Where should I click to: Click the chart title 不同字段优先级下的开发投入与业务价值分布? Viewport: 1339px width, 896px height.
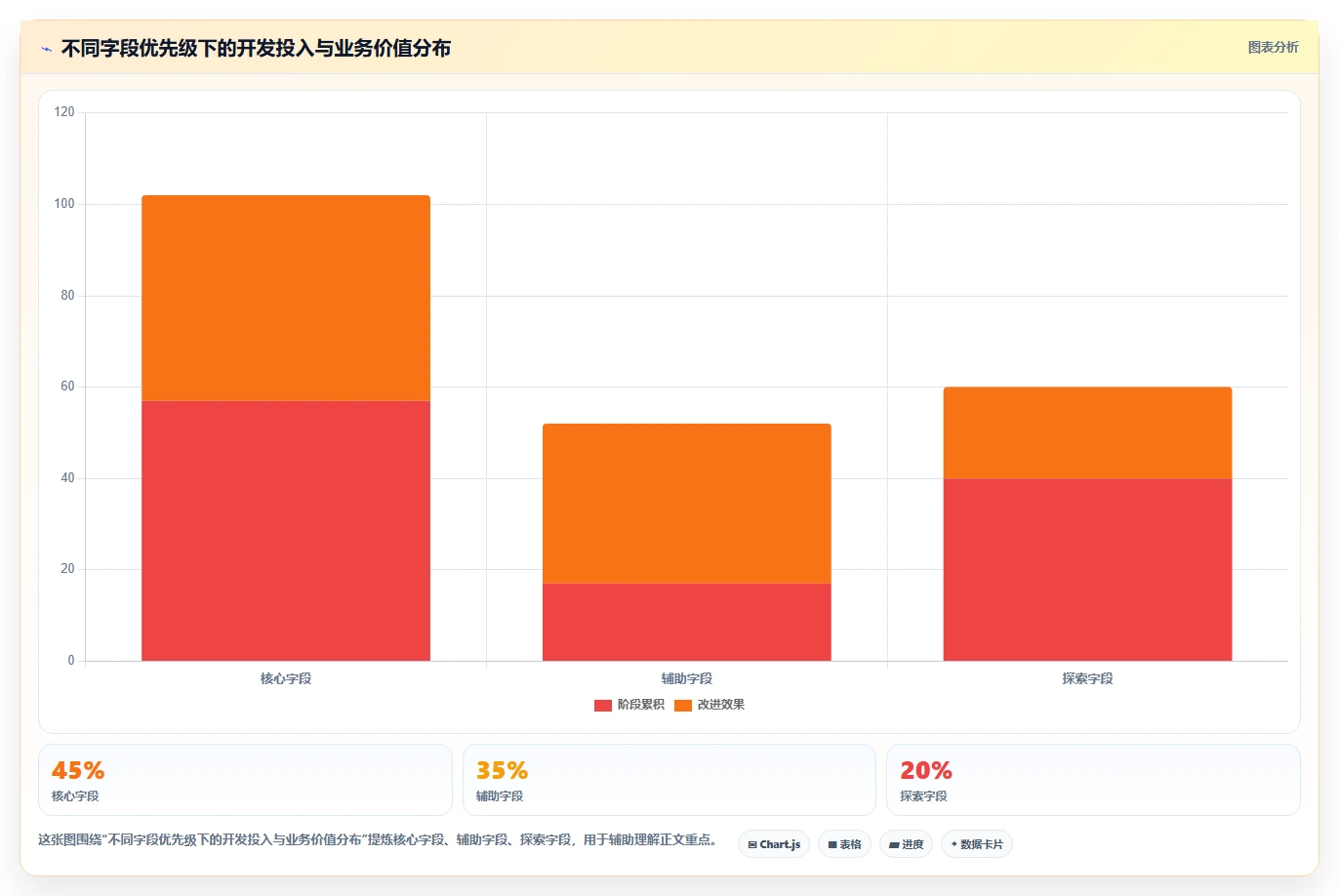point(256,48)
